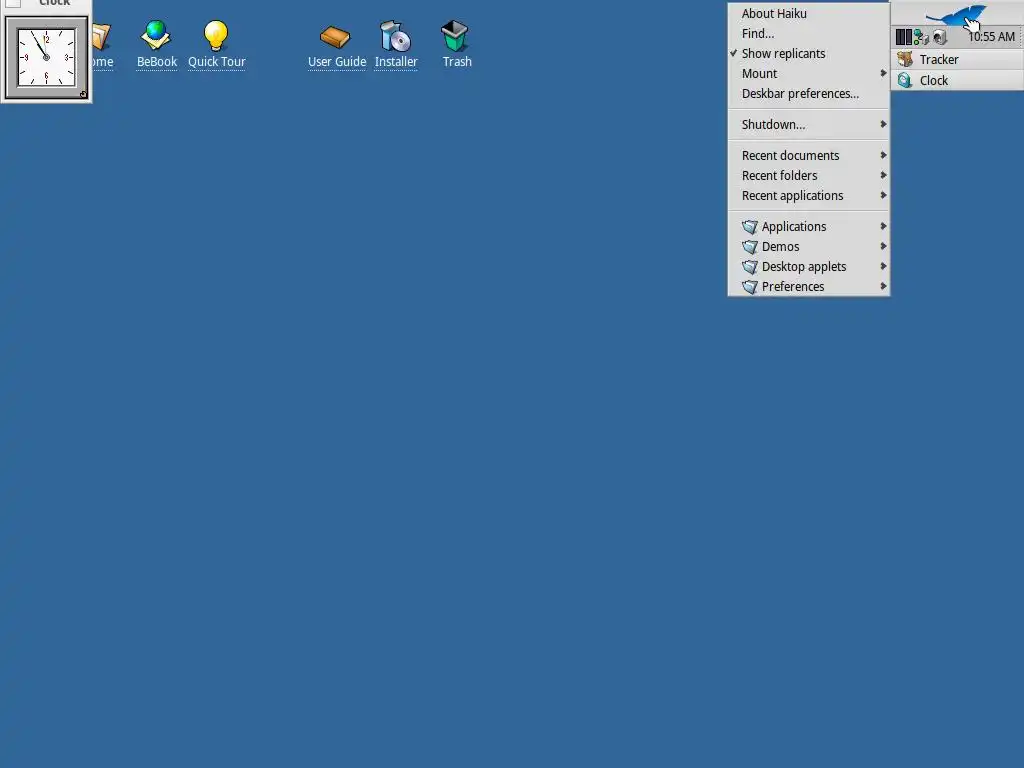The height and width of the screenshot is (768, 1024).
Task: Click the Applications menu label text
Action: point(794,227)
